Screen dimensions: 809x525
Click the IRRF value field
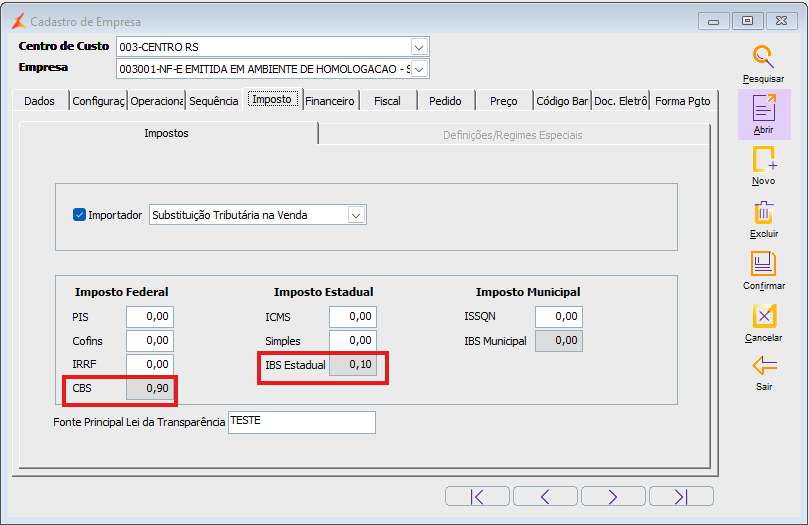pyautogui.click(x=150, y=364)
